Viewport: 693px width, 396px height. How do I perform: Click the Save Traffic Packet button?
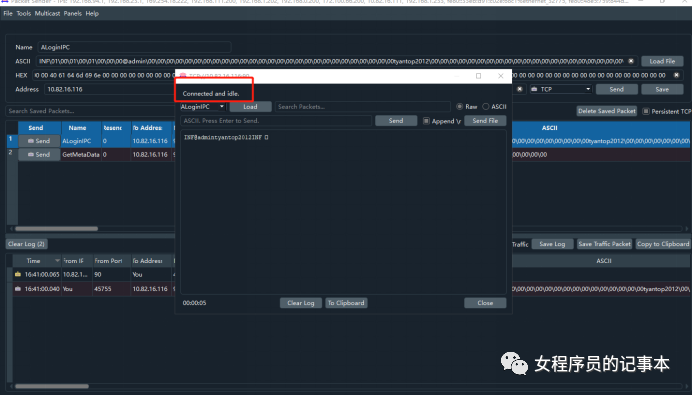click(x=604, y=244)
